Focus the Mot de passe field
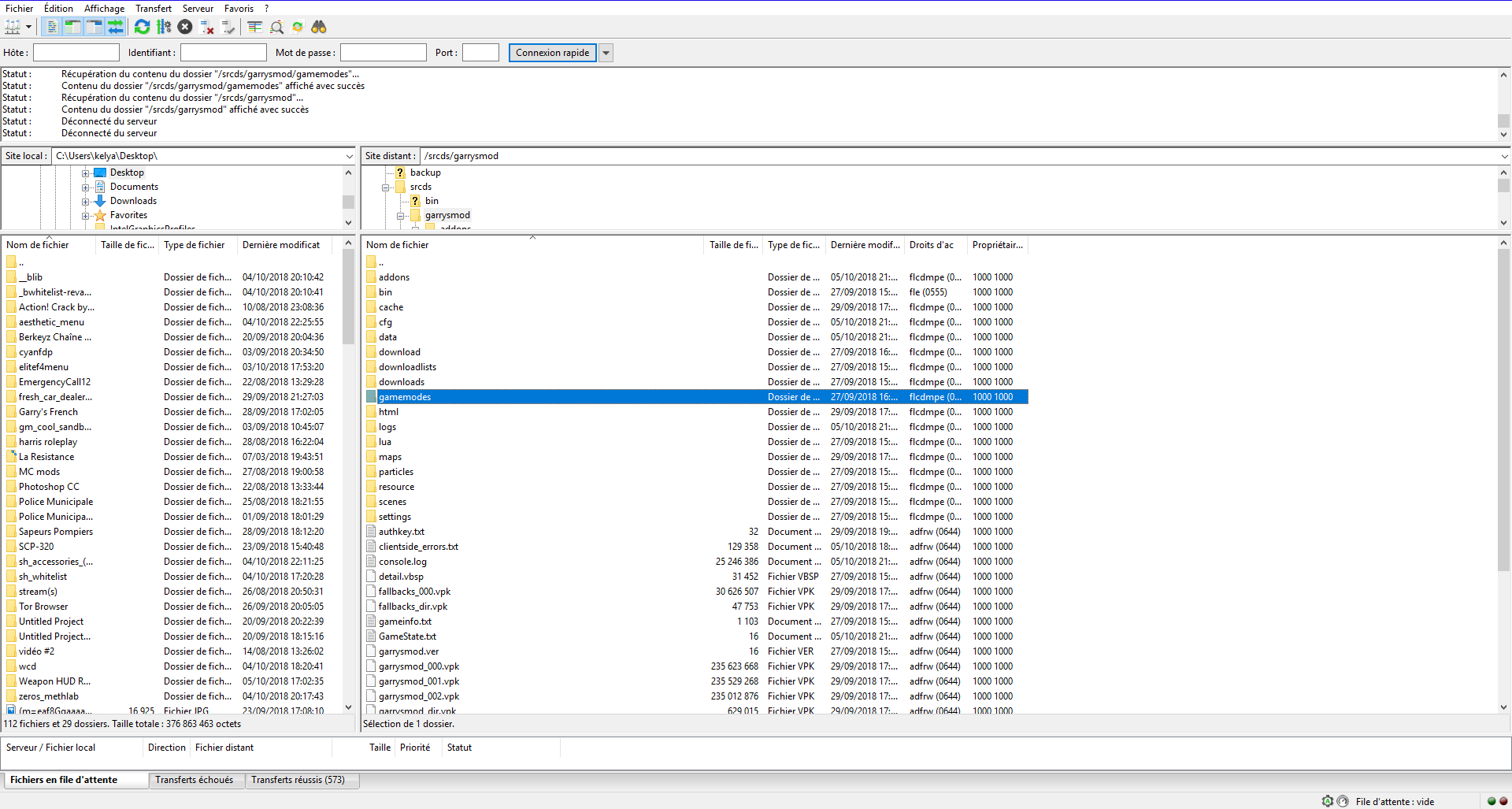The image size is (1512, 809). click(x=384, y=53)
